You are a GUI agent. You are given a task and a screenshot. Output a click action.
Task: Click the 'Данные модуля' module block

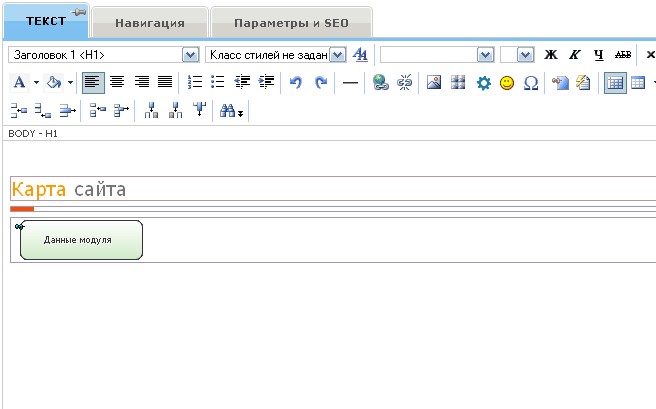(80, 240)
